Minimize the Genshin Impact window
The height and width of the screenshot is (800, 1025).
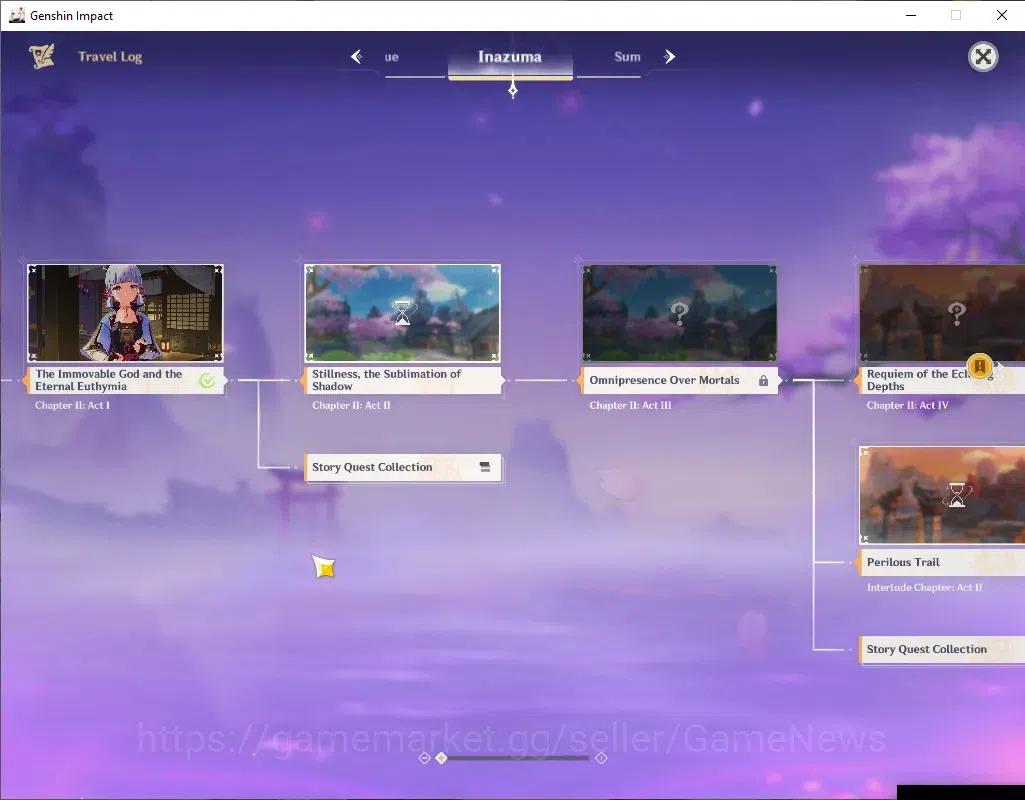(x=911, y=15)
